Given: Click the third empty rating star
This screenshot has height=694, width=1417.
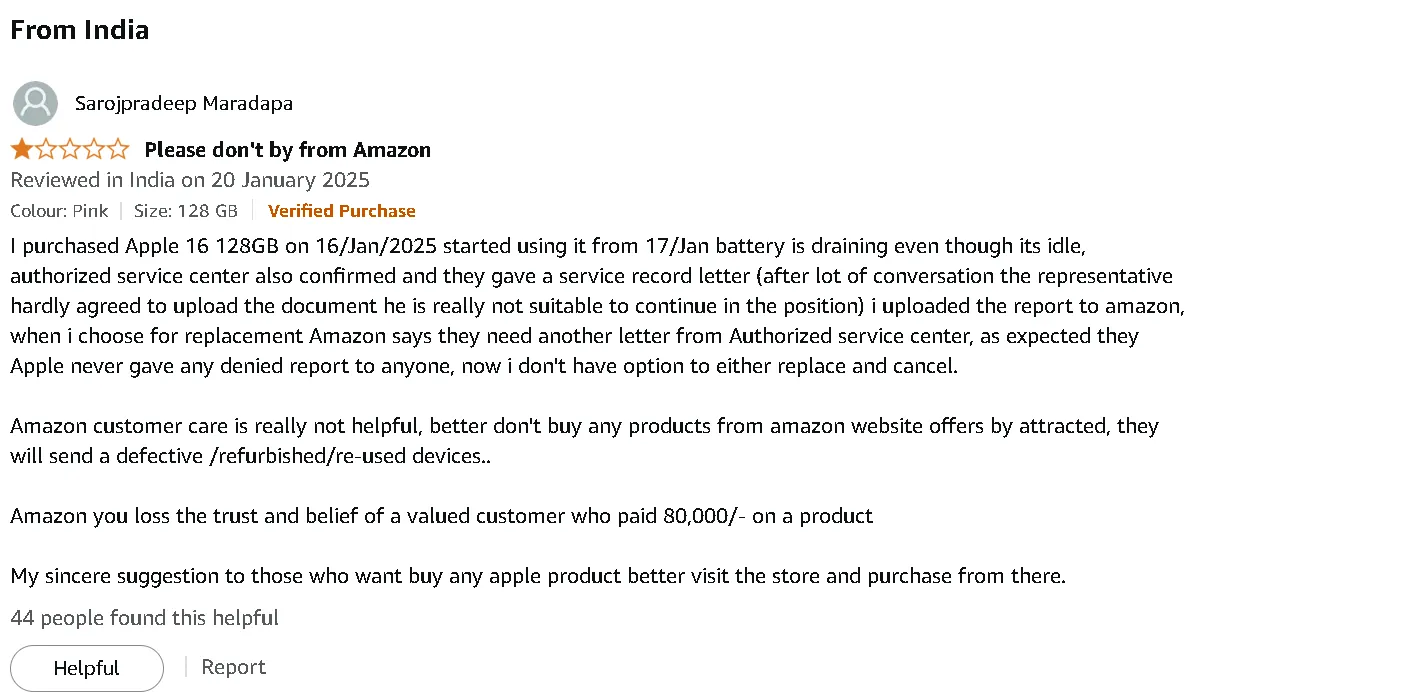Looking at the screenshot, I should 70,150.
